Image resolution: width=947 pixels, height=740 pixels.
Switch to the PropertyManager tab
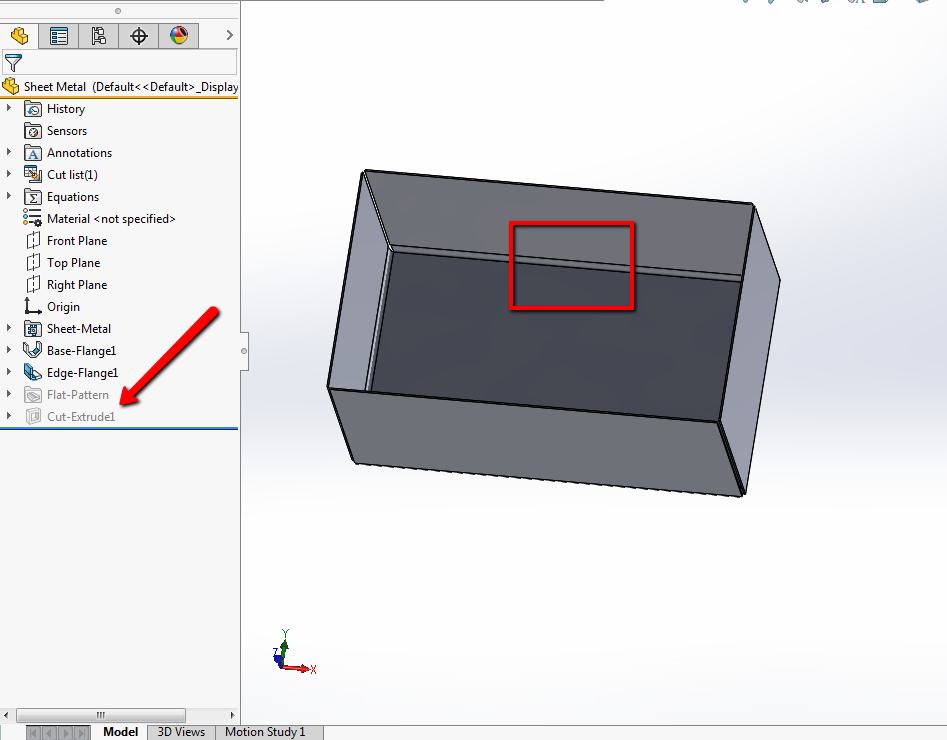click(x=59, y=36)
